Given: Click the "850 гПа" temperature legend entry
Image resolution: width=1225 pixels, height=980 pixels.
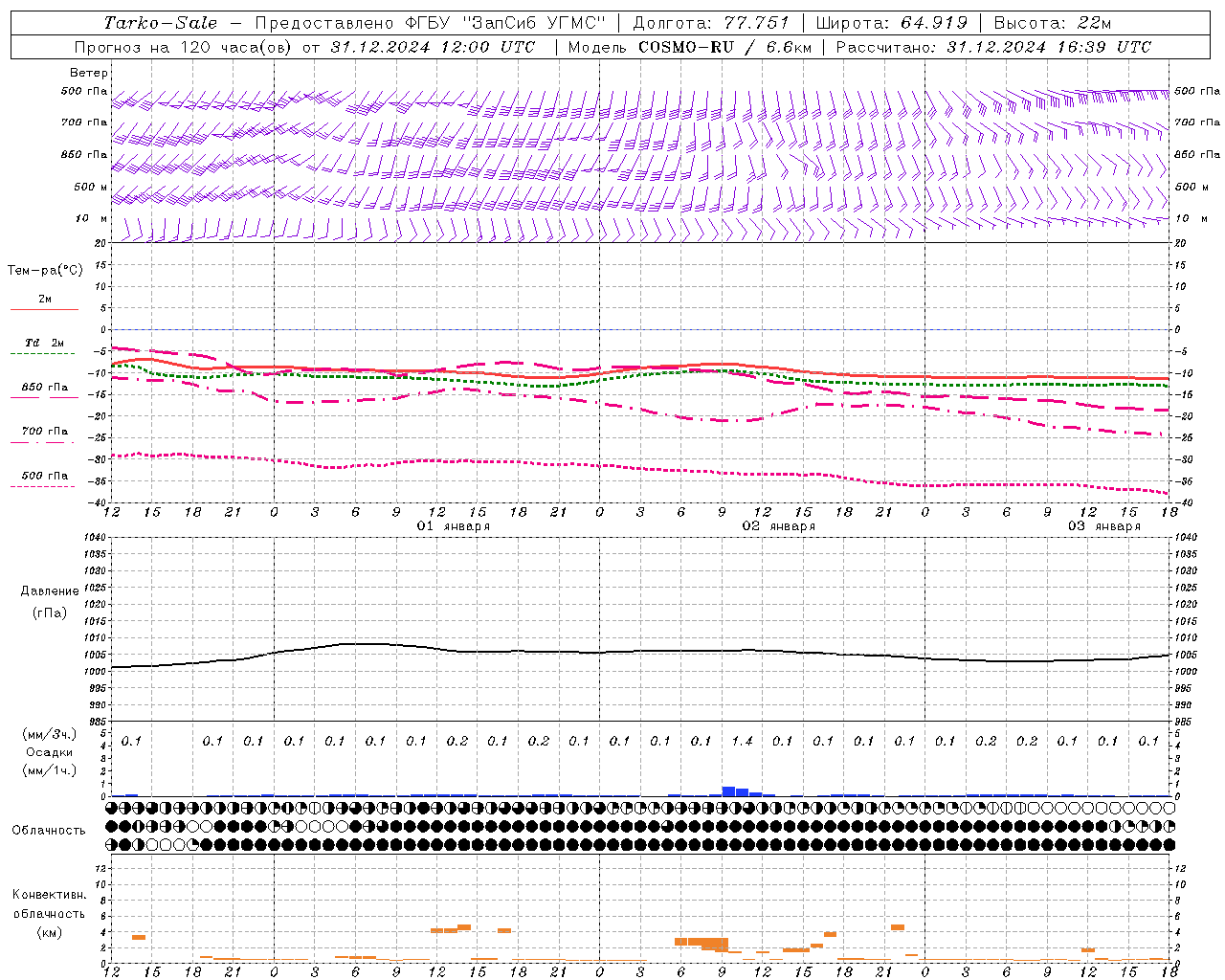Looking at the screenshot, I should point(45,388).
